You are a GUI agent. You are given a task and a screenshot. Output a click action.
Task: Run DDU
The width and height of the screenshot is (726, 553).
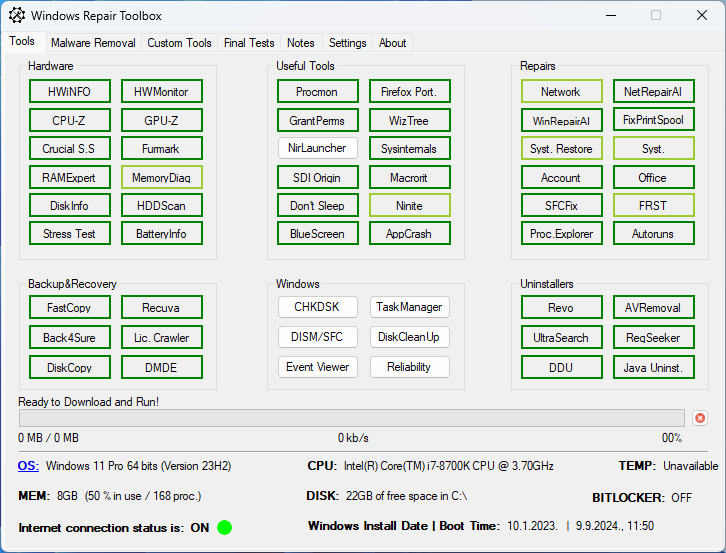click(x=562, y=367)
